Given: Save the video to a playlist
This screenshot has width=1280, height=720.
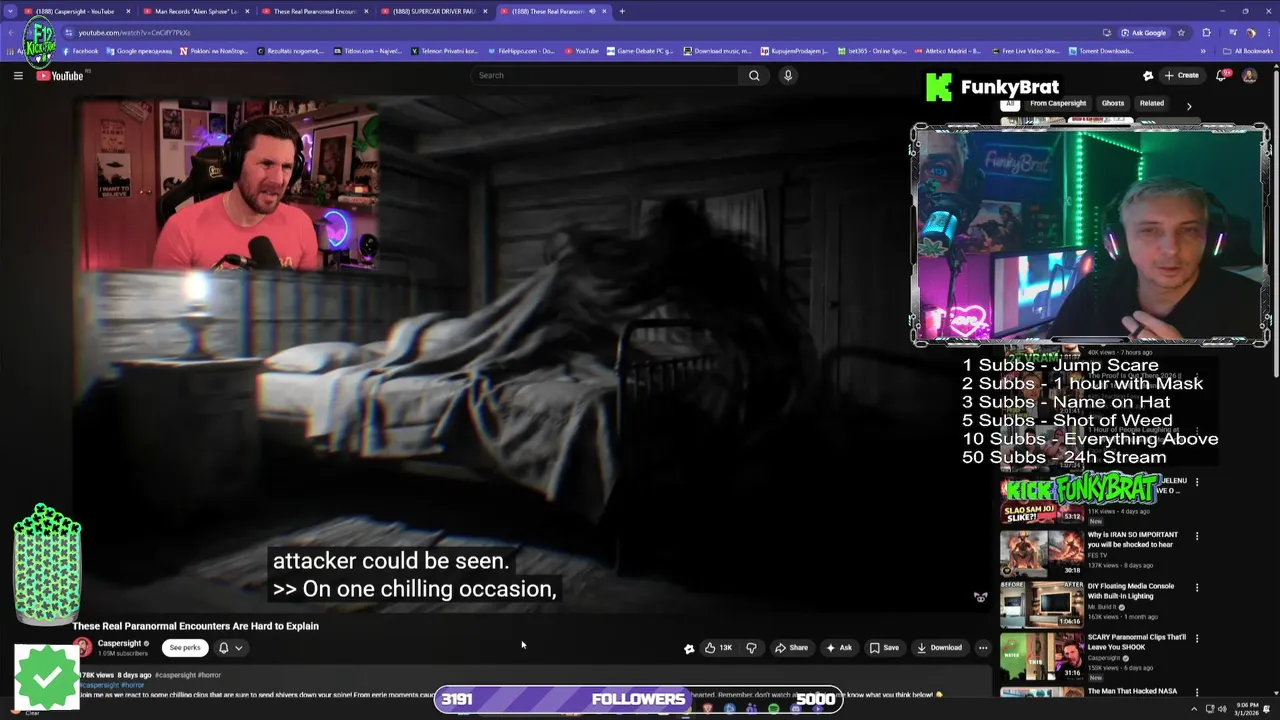Looking at the screenshot, I should (884, 647).
